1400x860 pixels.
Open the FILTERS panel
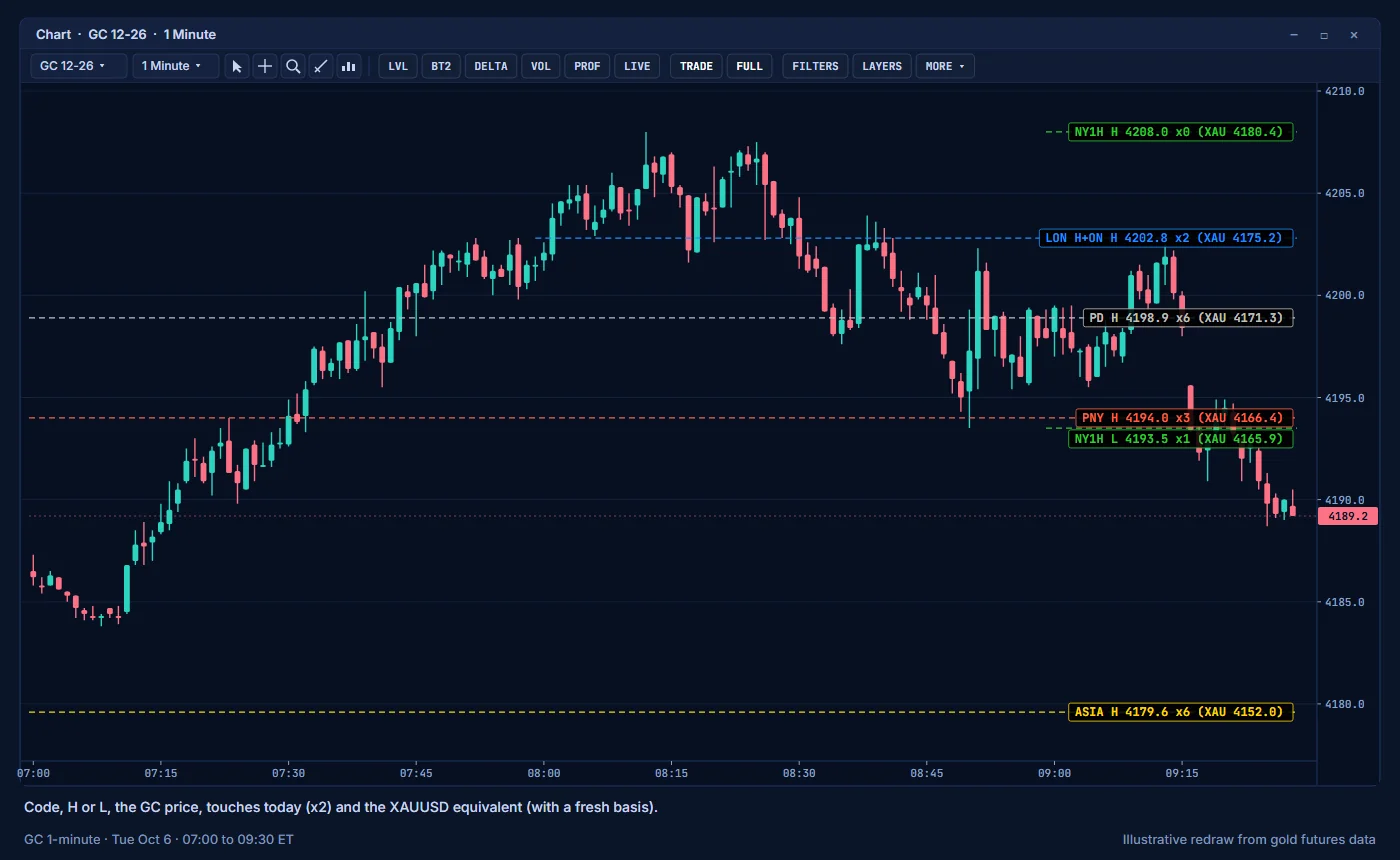point(815,66)
